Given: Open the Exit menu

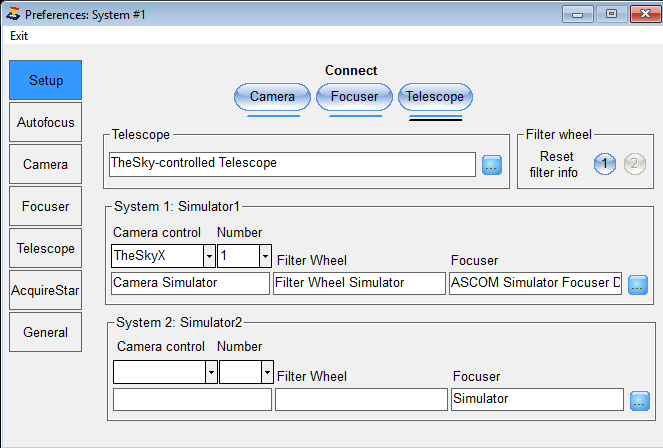Looking at the screenshot, I should 19,36.
